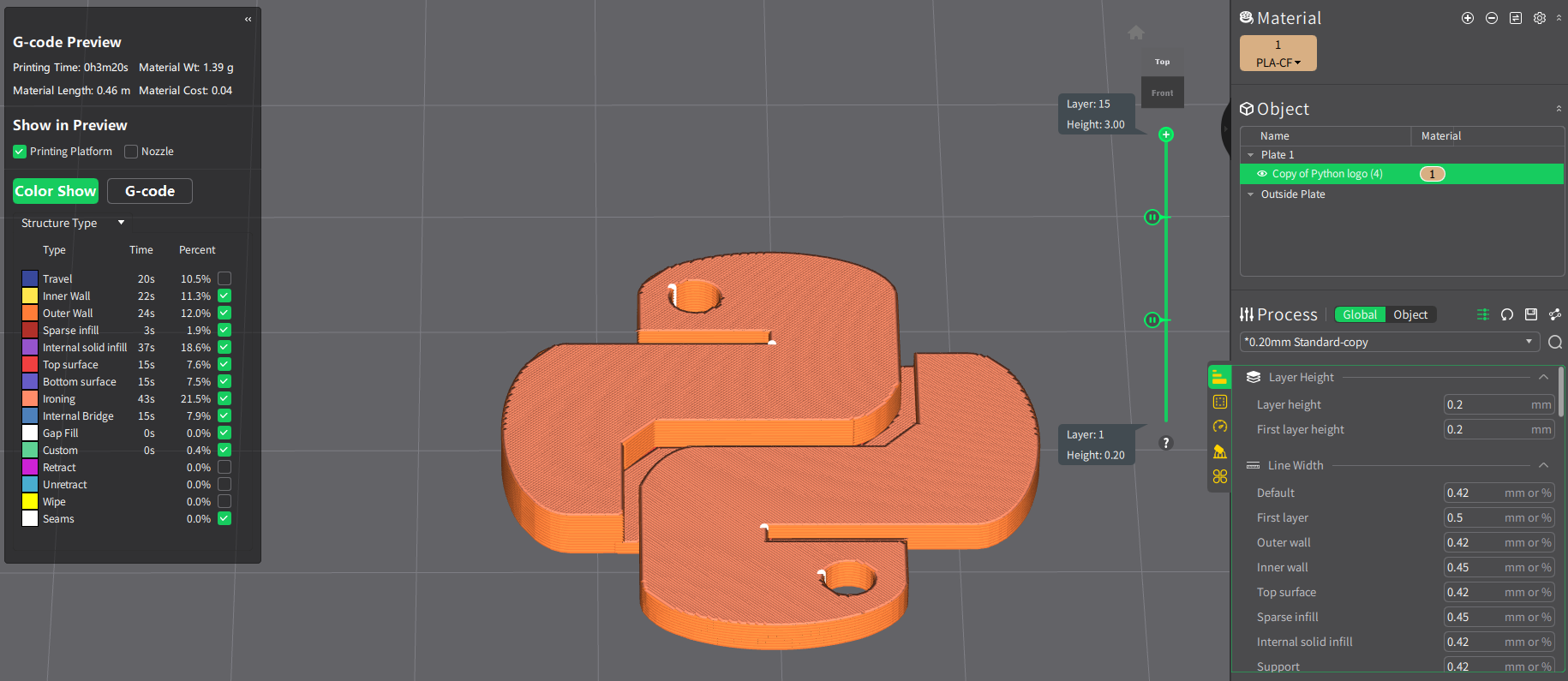Uncheck the Printing Platform checkbox
The height and width of the screenshot is (681, 1568).
pyautogui.click(x=20, y=152)
